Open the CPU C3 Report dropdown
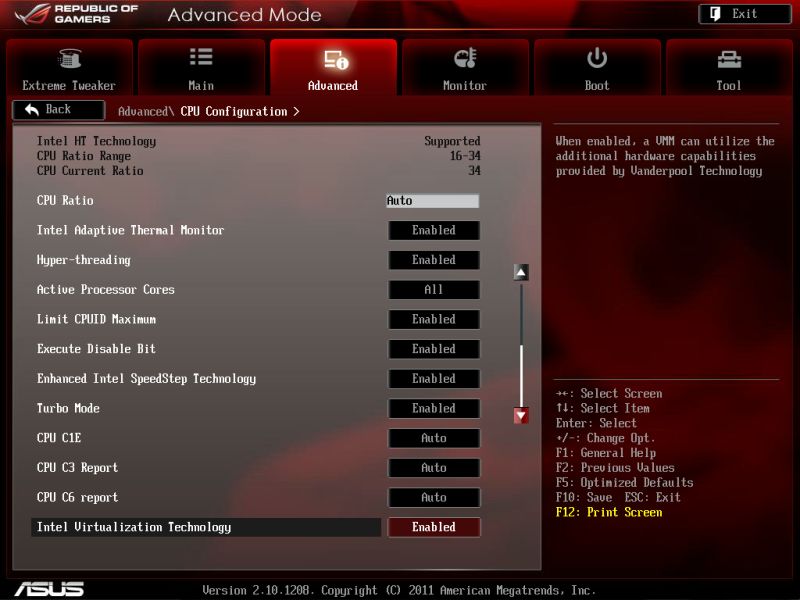The image size is (800, 600). (433, 467)
